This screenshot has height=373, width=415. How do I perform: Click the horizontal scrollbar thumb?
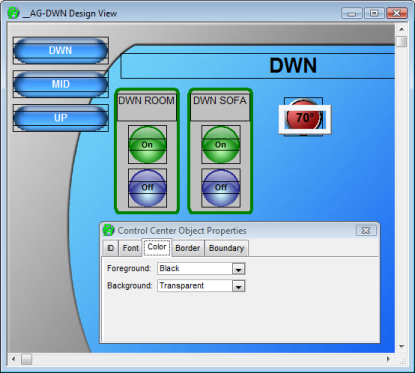tap(26, 359)
